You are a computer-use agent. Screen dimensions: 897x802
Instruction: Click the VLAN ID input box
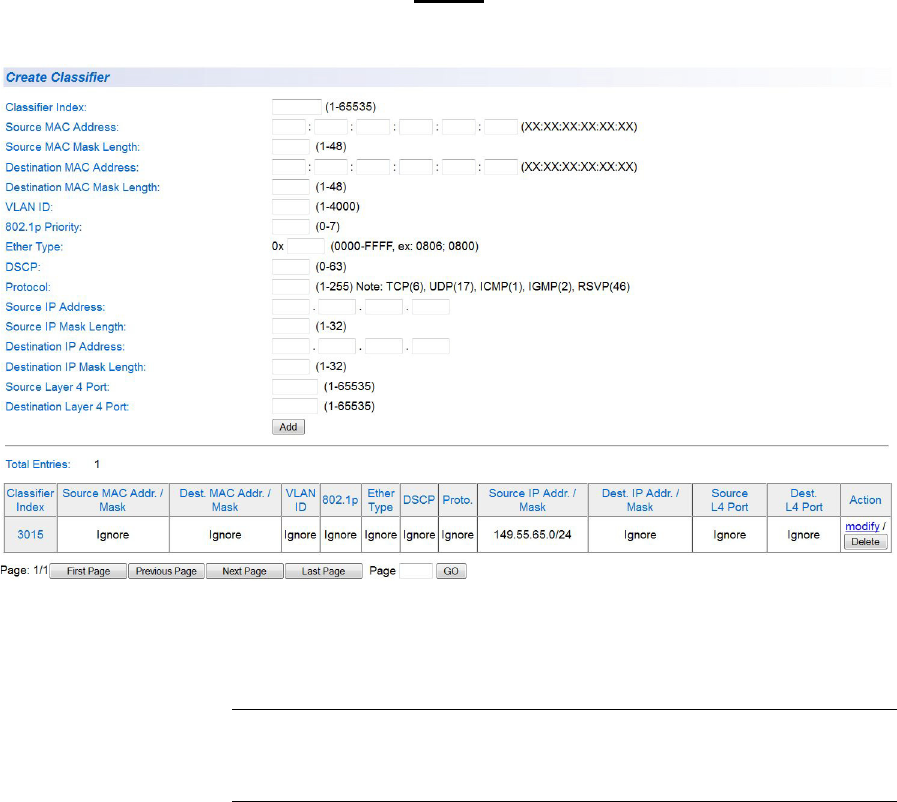click(291, 207)
